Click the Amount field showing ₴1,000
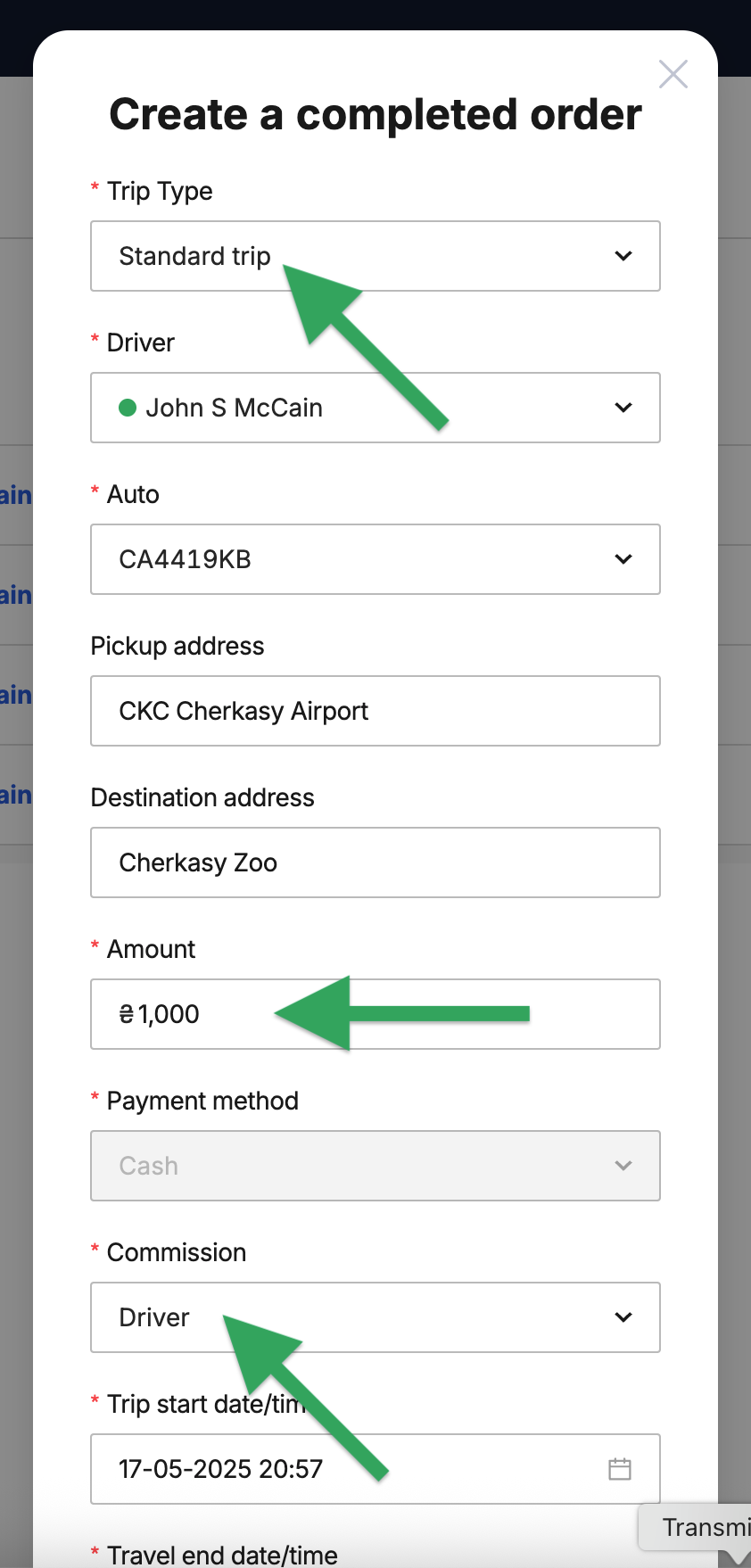 coord(375,1014)
